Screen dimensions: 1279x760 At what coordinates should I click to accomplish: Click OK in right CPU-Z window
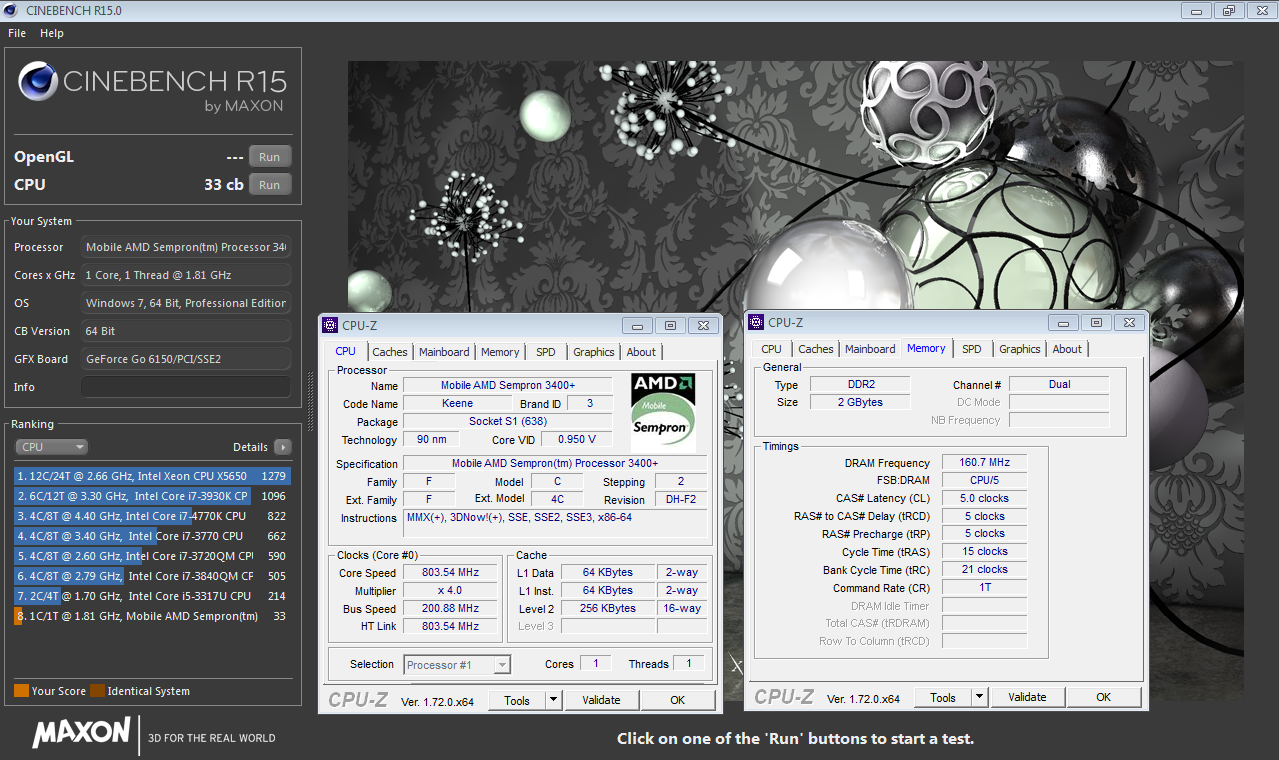click(1103, 697)
